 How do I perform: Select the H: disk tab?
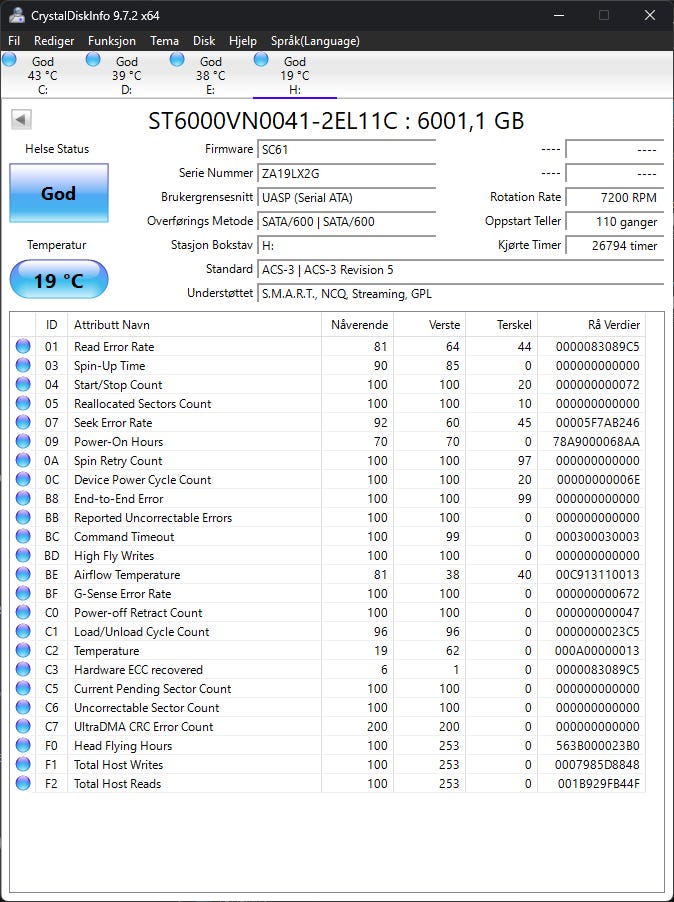point(294,75)
